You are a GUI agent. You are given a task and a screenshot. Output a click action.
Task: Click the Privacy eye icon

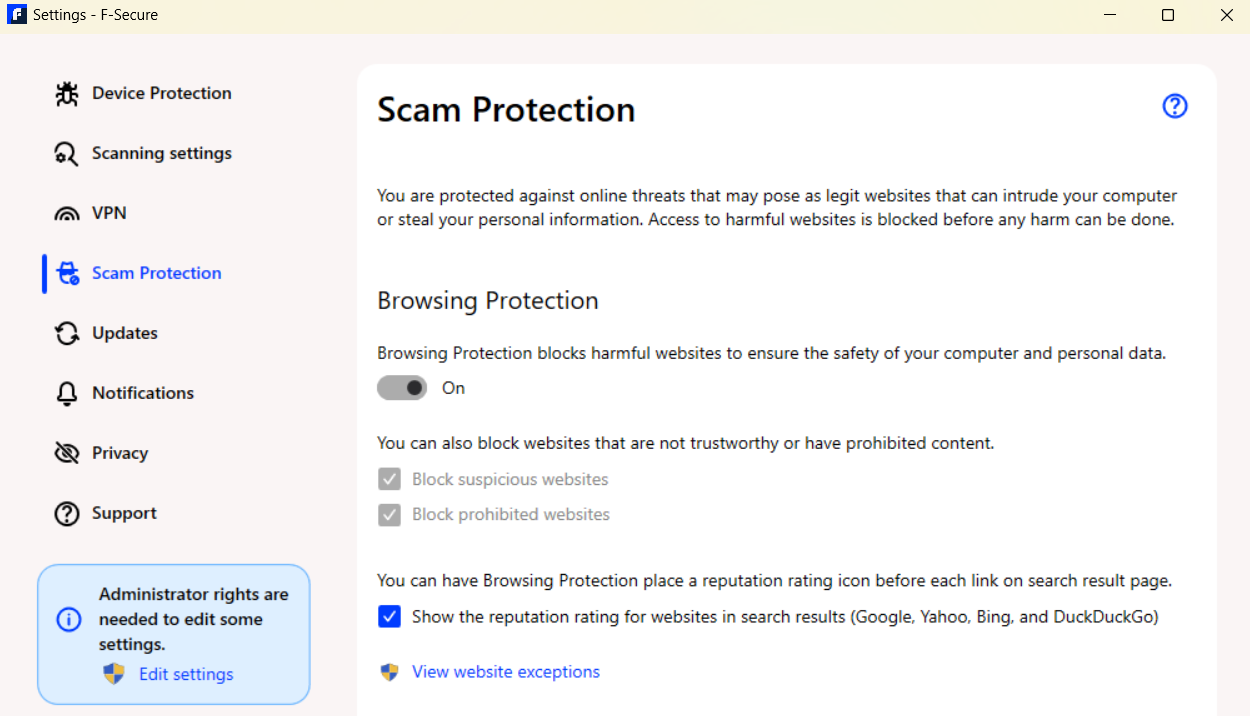[66, 452]
